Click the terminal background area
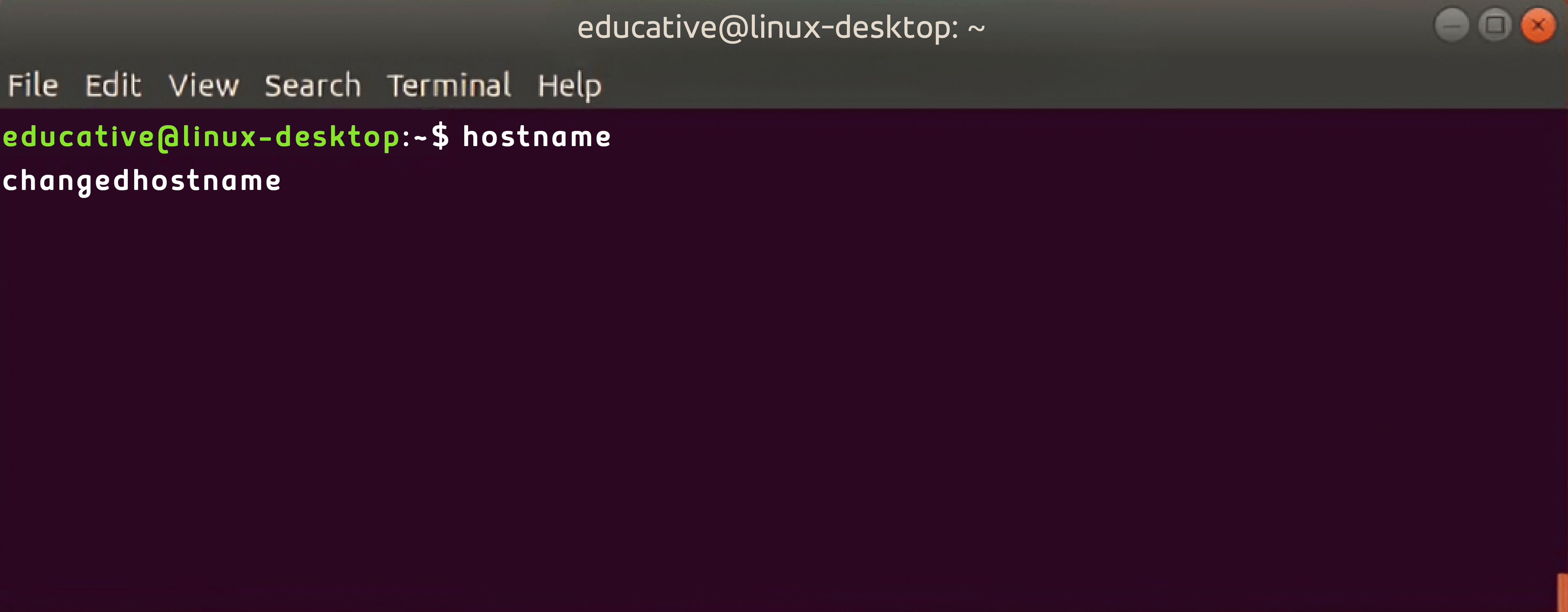The image size is (1568, 612). pyautogui.click(x=784, y=400)
